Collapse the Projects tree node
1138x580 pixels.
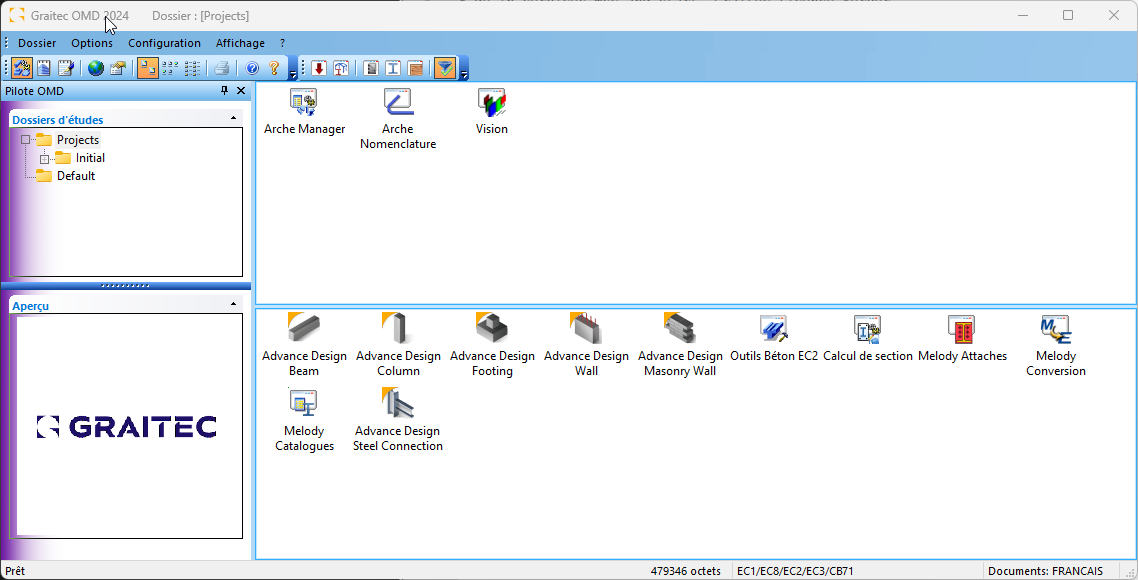25,139
